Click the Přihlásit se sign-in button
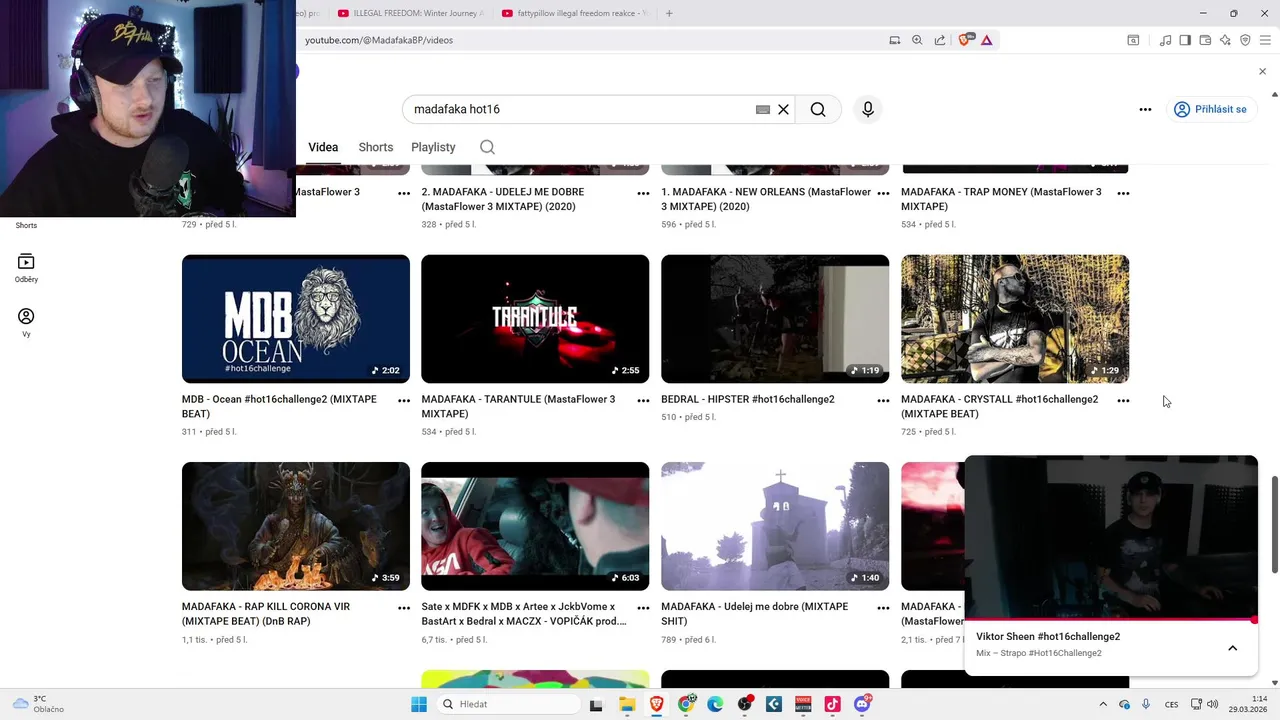 click(x=1210, y=109)
